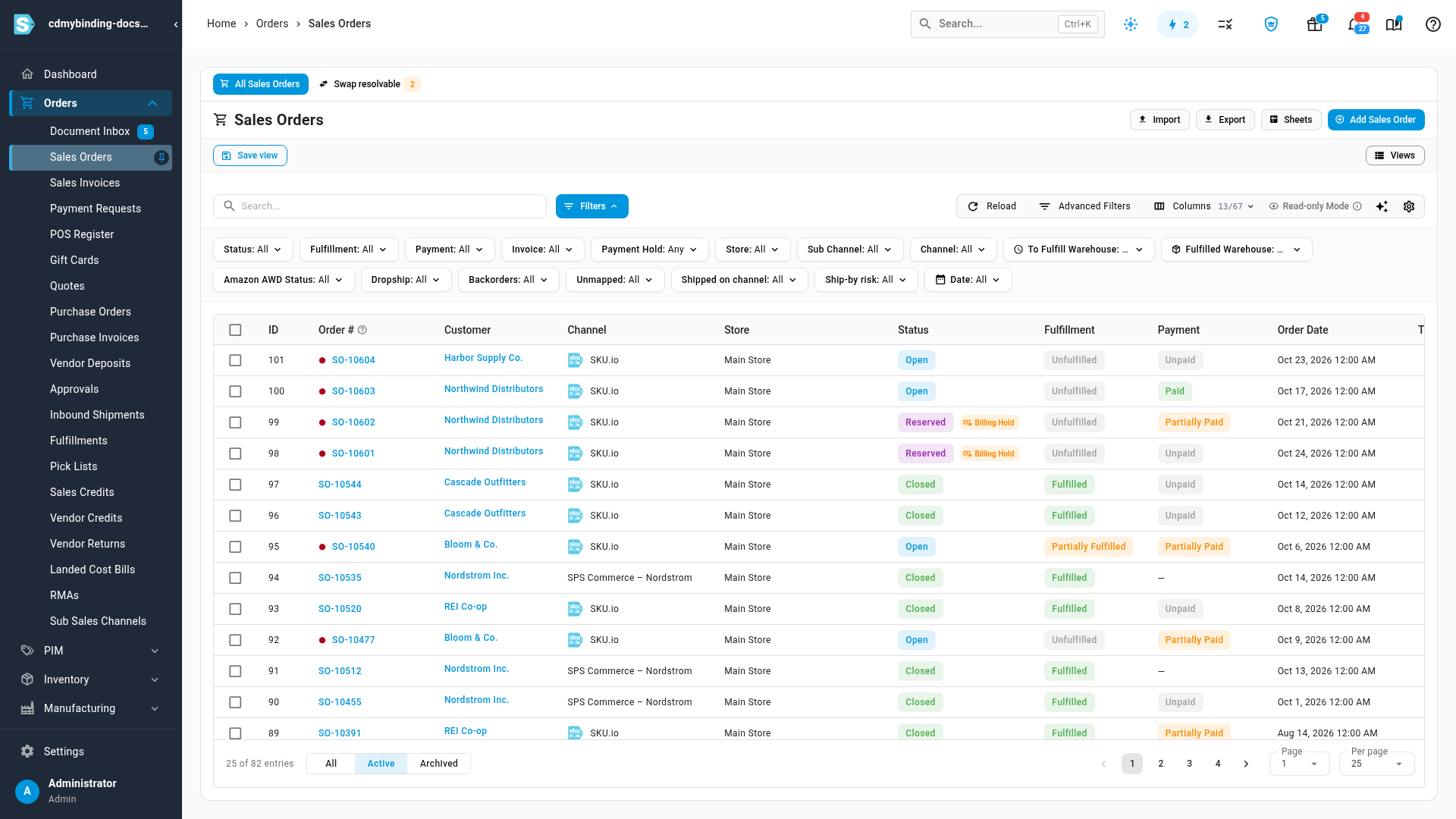Image resolution: width=1456 pixels, height=819 pixels.
Task: Open the Status: All filter dropdown
Action: click(x=253, y=249)
